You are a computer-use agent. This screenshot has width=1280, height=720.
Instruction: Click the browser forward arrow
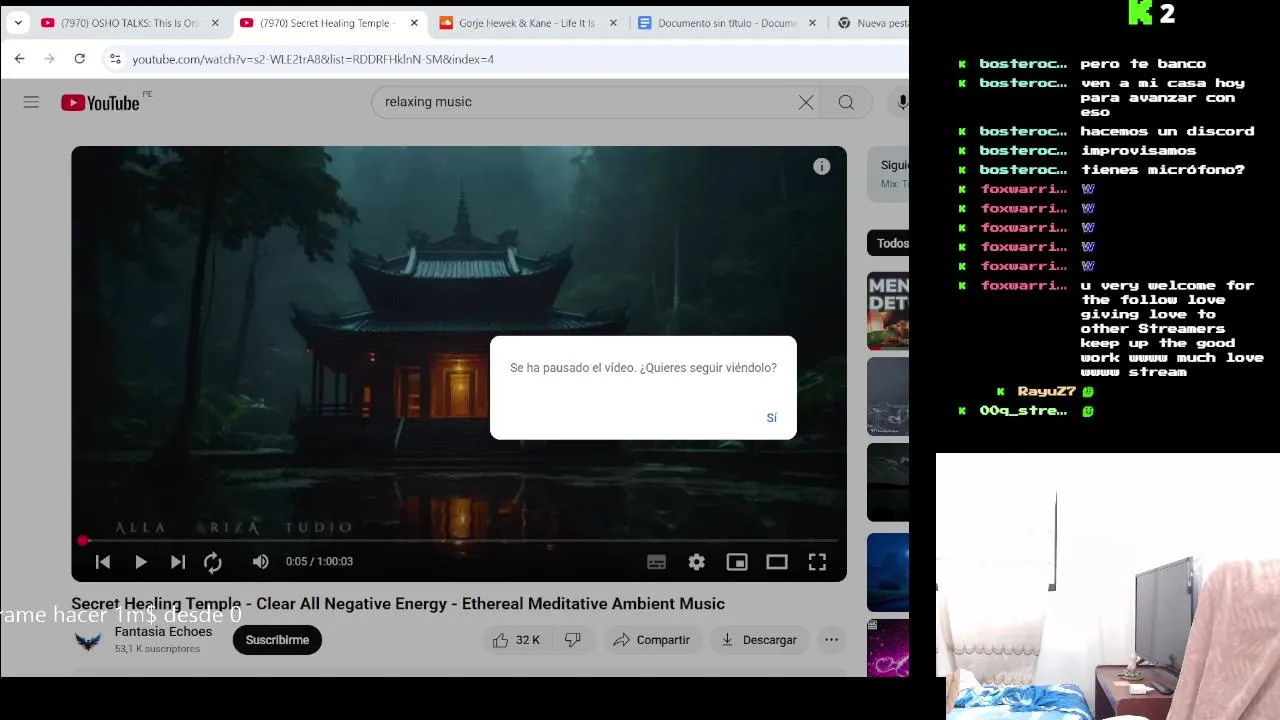coord(49,59)
